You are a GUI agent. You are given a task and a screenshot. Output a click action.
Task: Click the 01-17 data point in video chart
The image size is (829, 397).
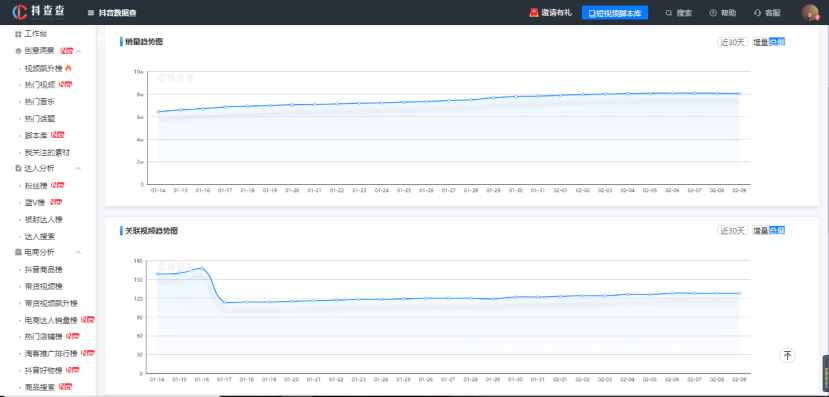pyautogui.click(x=225, y=303)
